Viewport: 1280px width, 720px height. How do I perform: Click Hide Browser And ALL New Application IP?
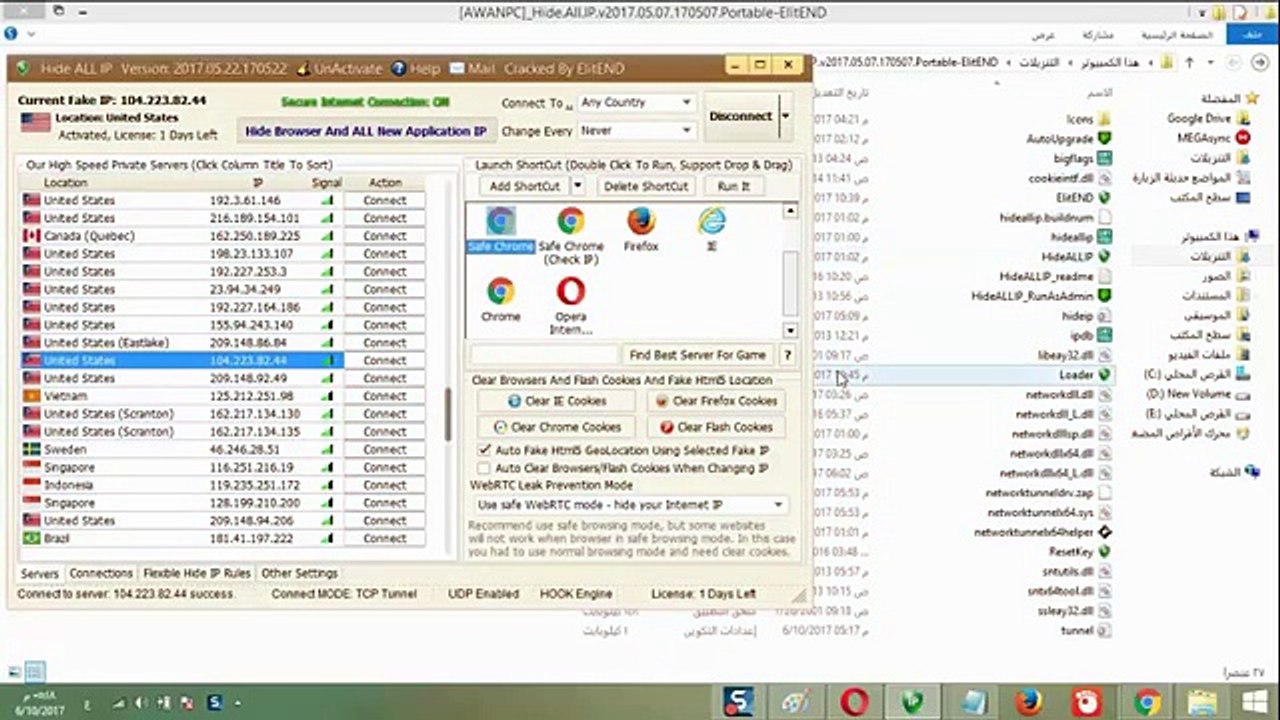click(x=365, y=131)
